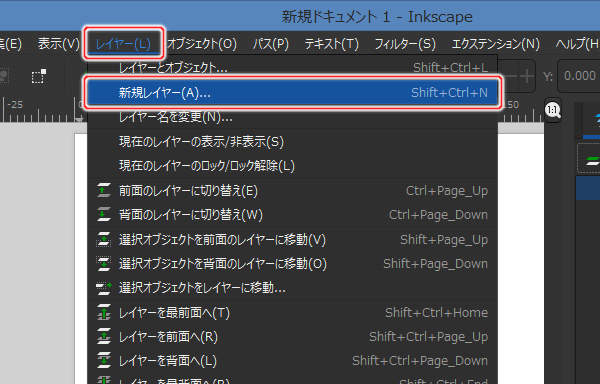Select レイヤー名を変更(N)... entry
This screenshot has width=600, height=384.
[x=293, y=117]
